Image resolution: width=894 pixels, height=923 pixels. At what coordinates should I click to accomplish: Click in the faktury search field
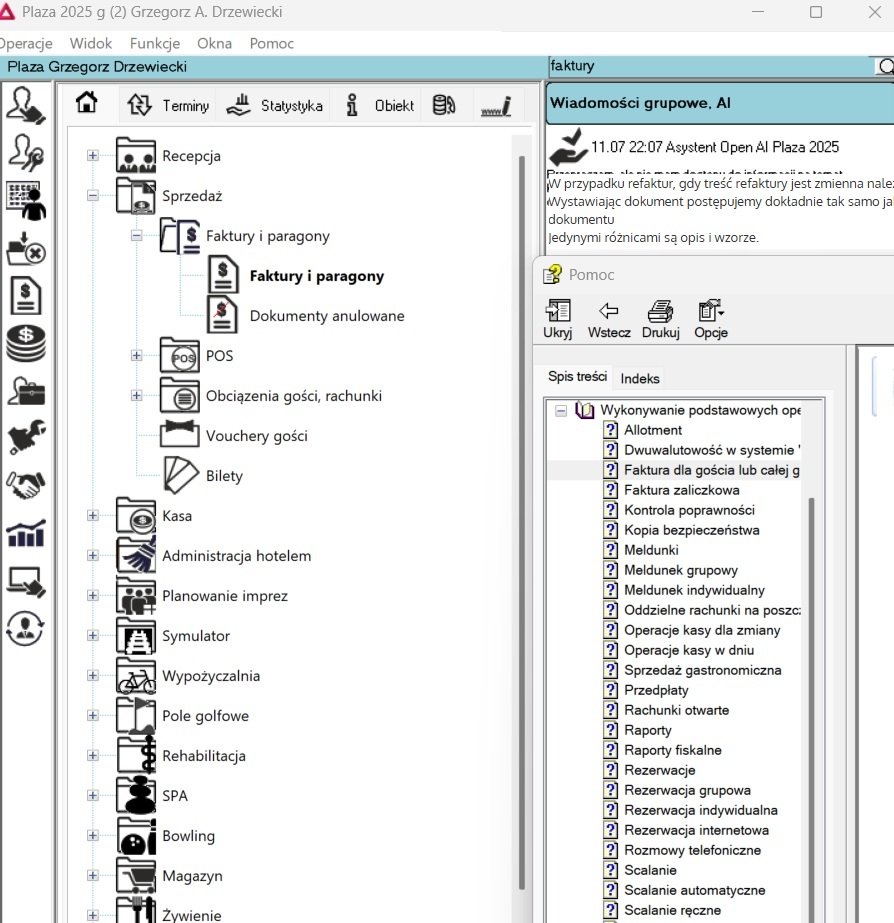point(708,66)
